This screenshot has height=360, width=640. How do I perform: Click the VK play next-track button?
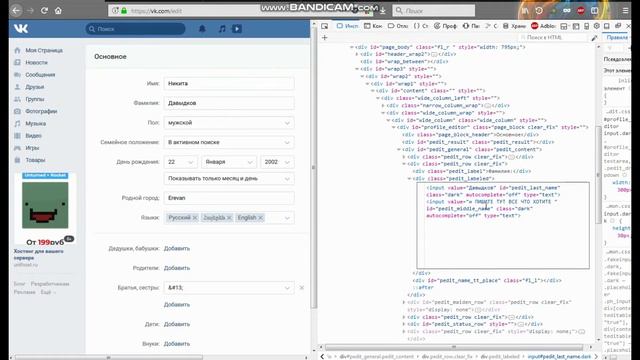(237, 29)
